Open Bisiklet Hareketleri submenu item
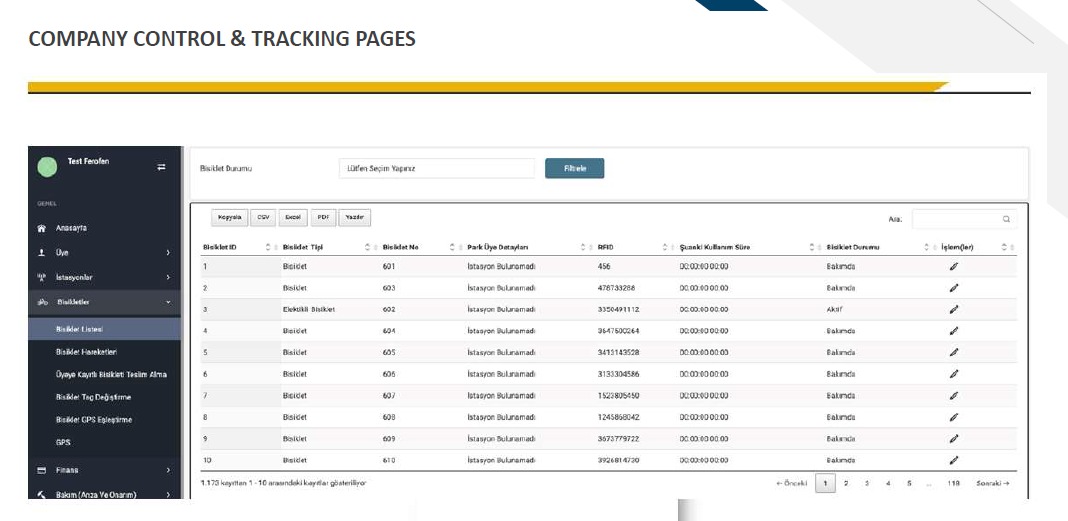This screenshot has height=521, width=1068. (x=87, y=352)
